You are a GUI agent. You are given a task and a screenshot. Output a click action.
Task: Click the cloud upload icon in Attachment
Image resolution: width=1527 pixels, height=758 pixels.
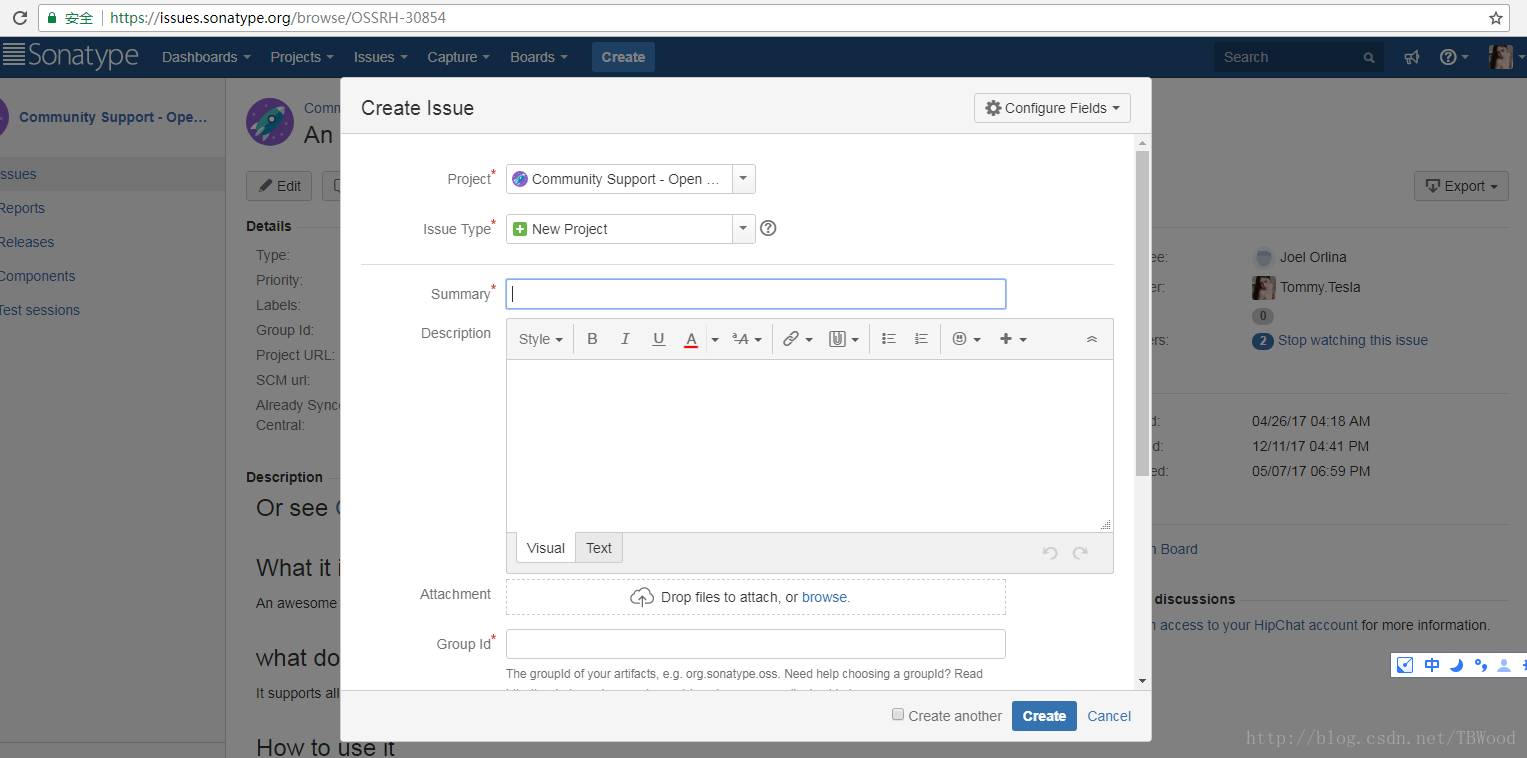coord(642,597)
